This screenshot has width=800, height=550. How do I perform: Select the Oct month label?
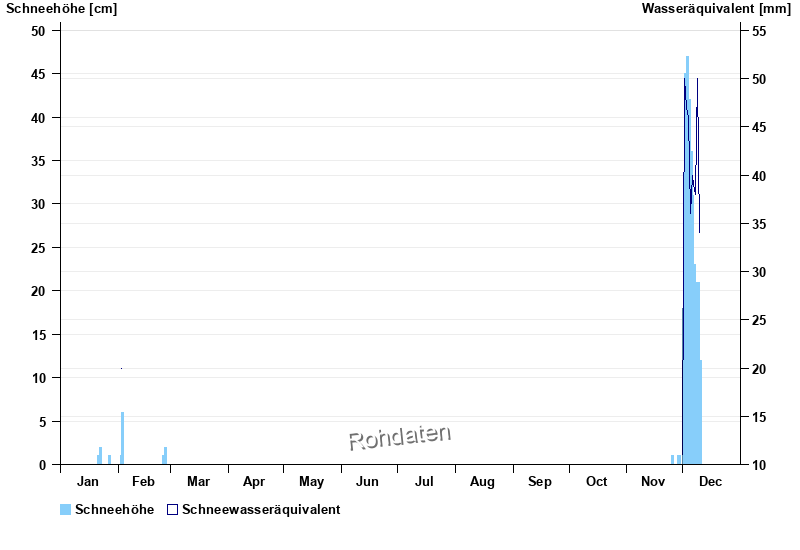(597, 483)
